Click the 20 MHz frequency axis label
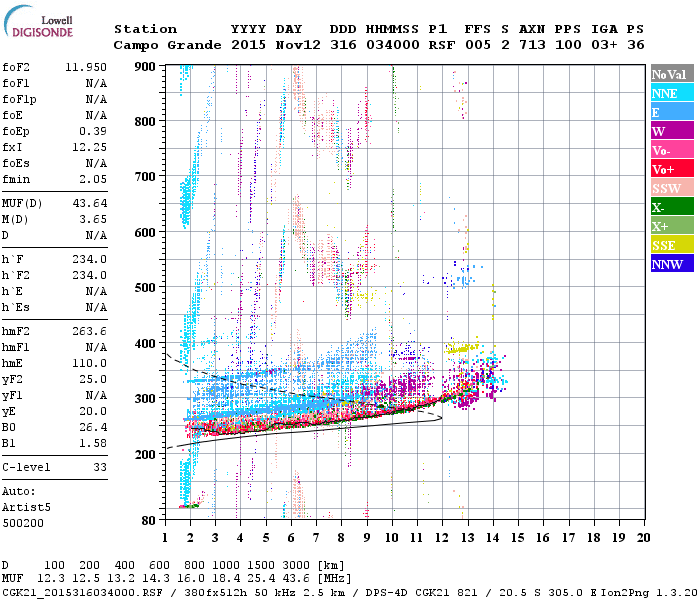Viewport: 700px width, 600px height. [x=643, y=538]
